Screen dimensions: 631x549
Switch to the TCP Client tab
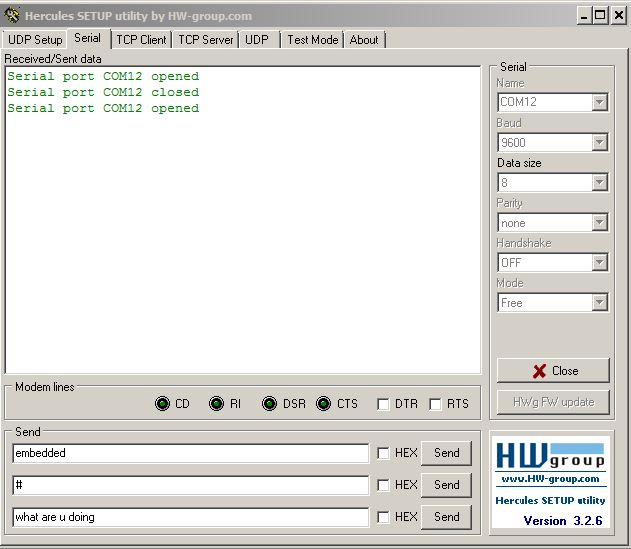click(141, 40)
